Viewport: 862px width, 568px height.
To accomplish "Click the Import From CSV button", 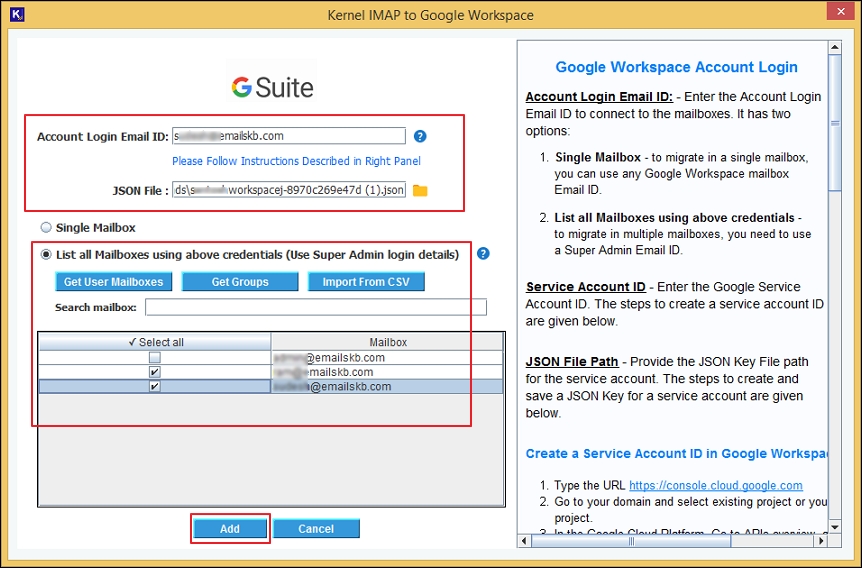I will point(366,282).
